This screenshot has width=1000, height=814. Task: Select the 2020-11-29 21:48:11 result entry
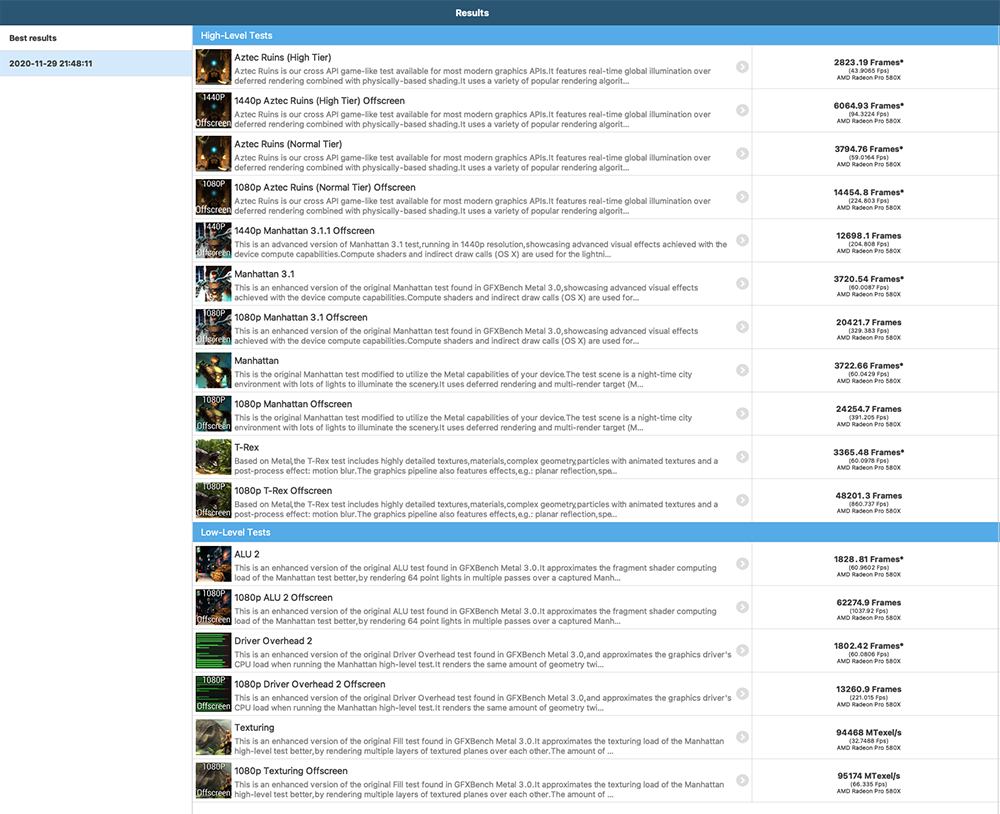[x=96, y=64]
